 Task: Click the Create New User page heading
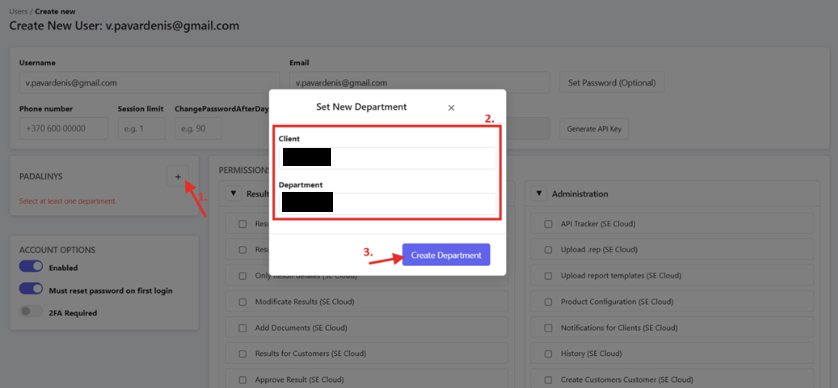tap(124, 26)
